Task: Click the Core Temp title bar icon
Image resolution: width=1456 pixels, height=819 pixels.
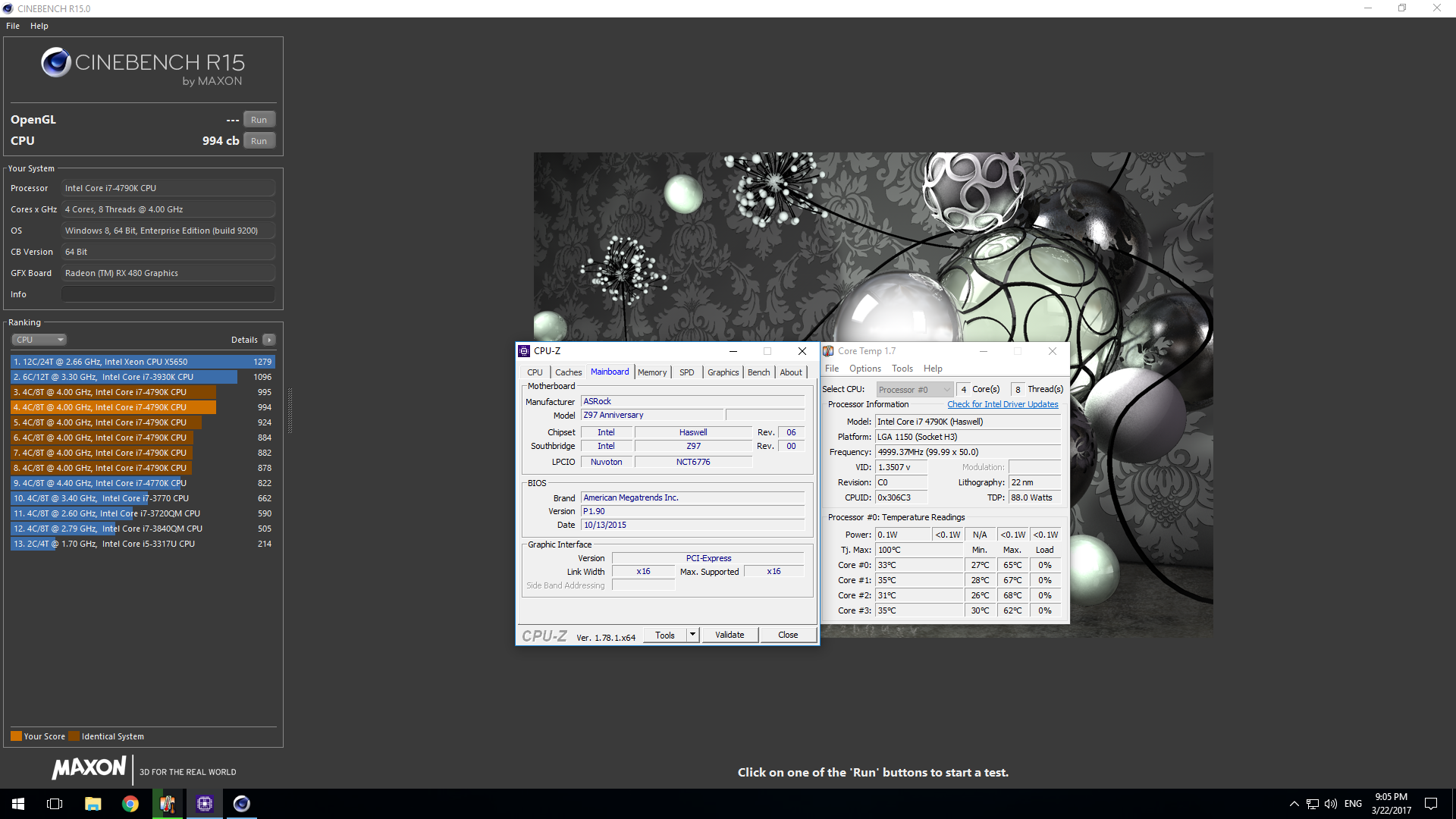Action: coord(828,351)
